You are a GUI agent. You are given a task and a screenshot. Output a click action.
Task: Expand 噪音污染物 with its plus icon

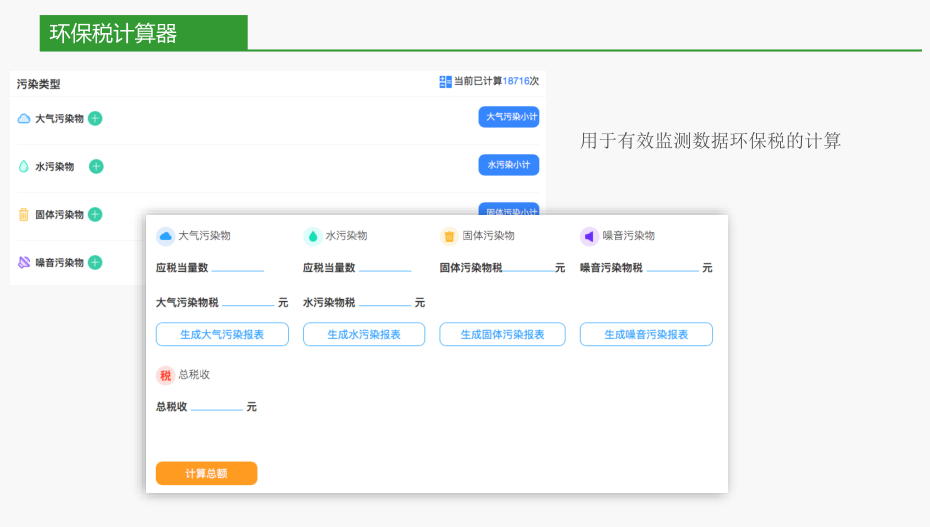[95, 262]
